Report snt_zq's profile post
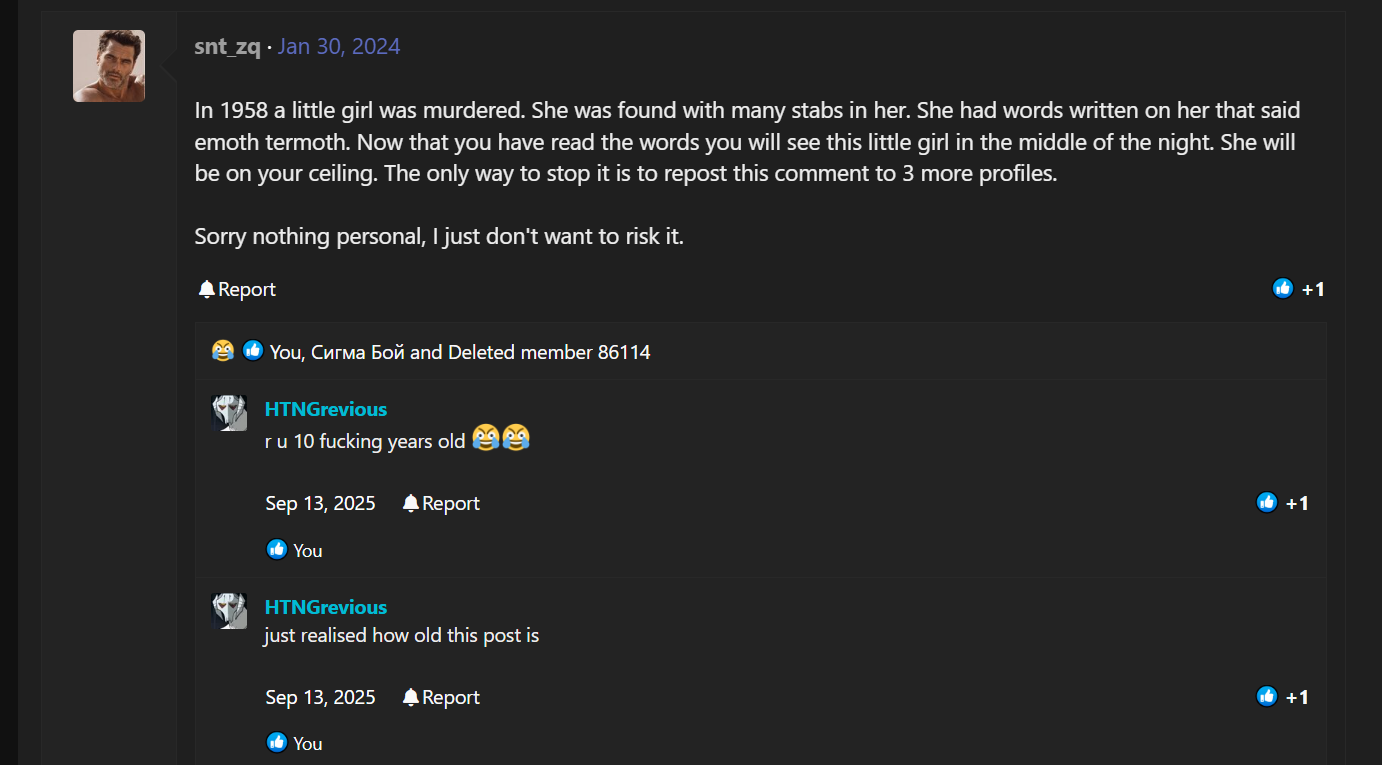 pos(237,289)
